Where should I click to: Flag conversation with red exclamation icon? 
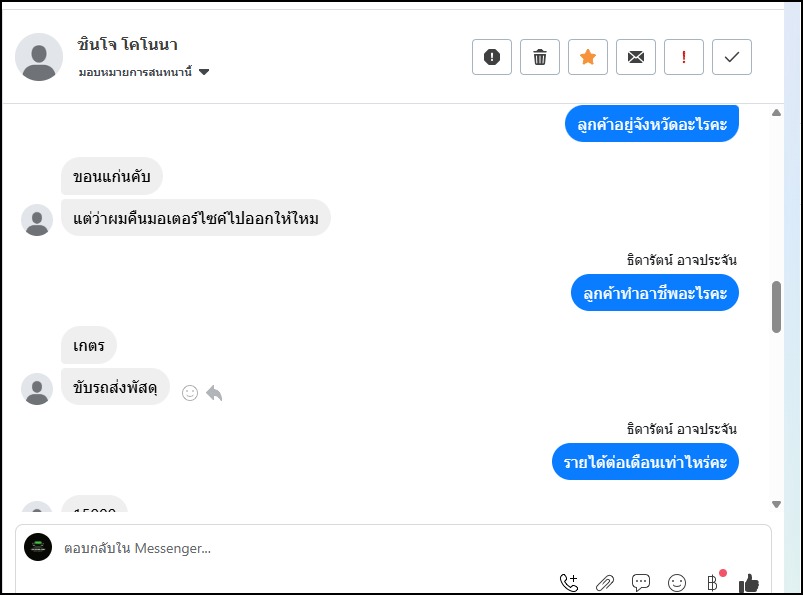[684, 57]
